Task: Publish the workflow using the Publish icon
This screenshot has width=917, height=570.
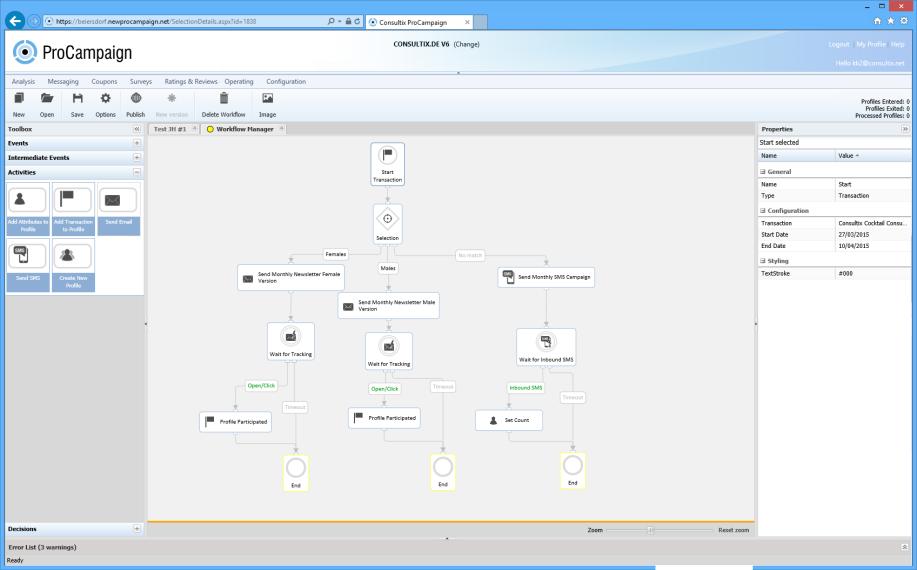Action: pos(135,99)
